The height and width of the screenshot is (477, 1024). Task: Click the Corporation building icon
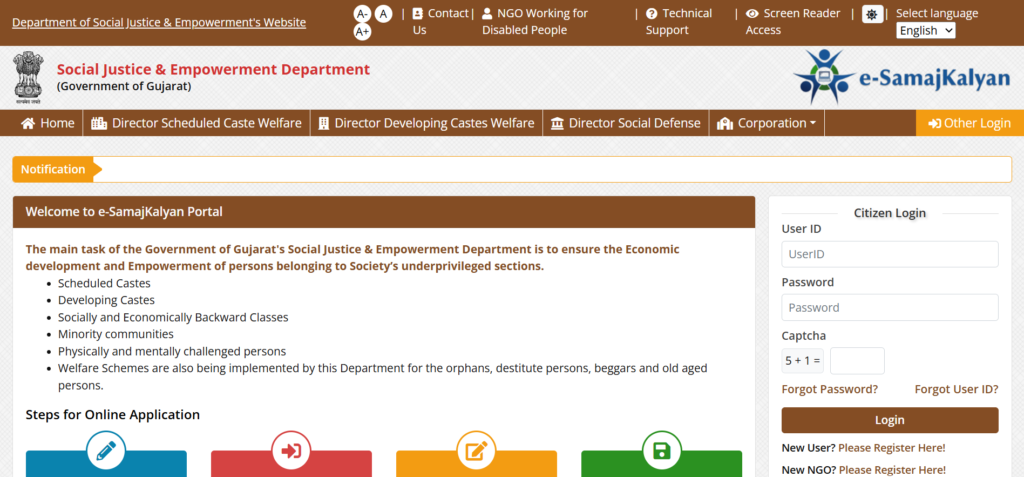click(x=725, y=123)
